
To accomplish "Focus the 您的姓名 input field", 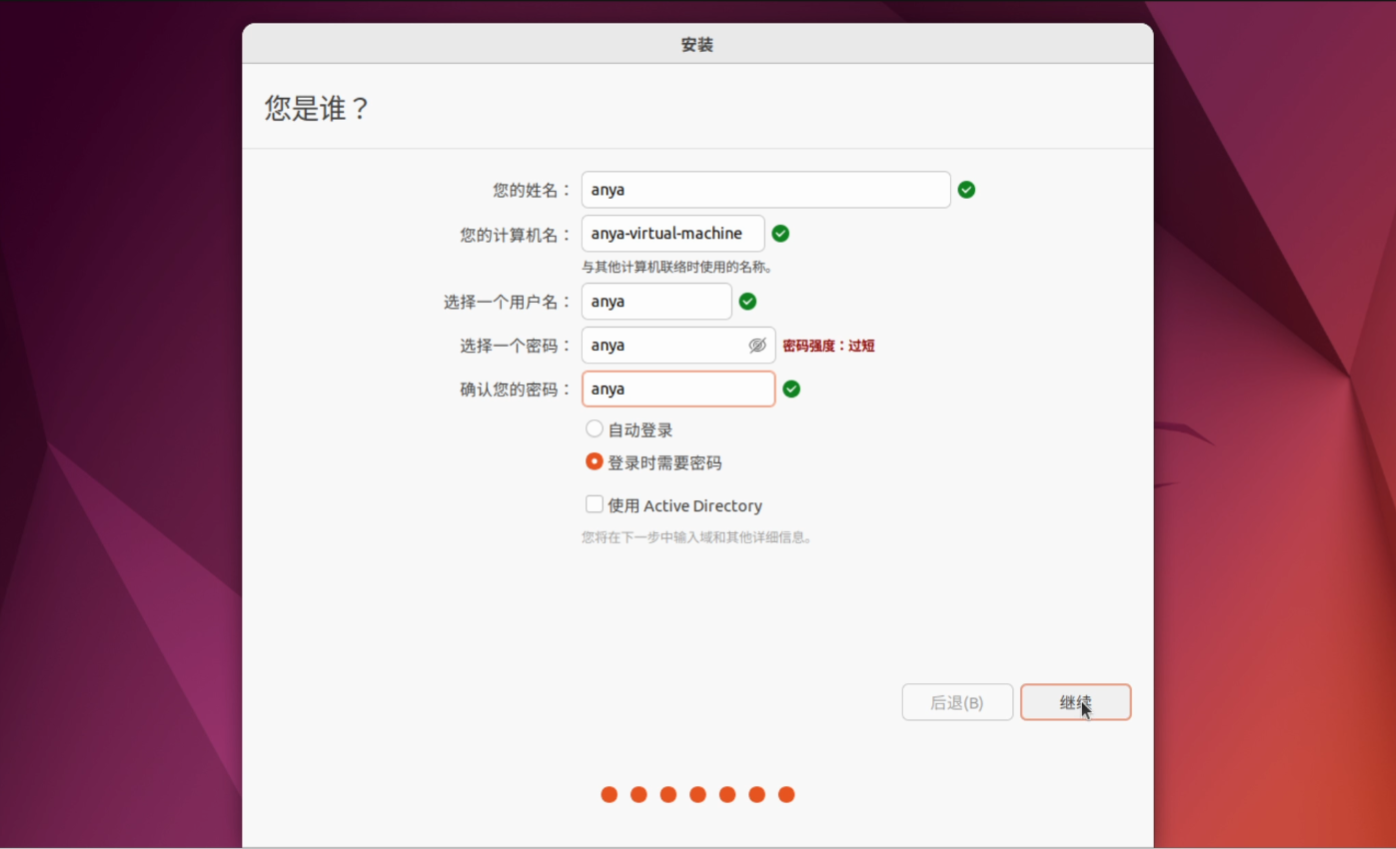I will click(765, 190).
